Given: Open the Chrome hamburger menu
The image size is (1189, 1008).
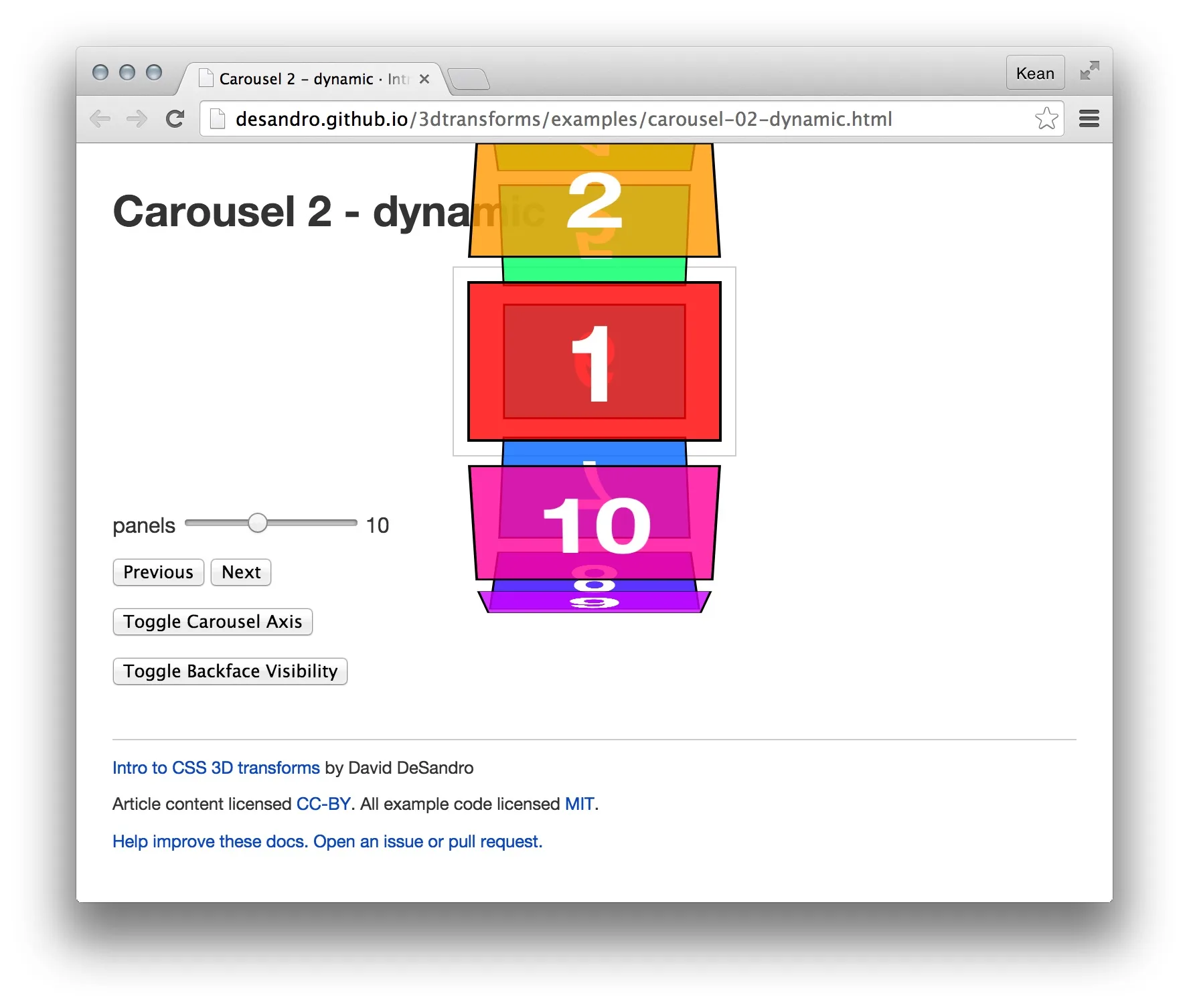Looking at the screenshot, I should tap(1089, 119).
